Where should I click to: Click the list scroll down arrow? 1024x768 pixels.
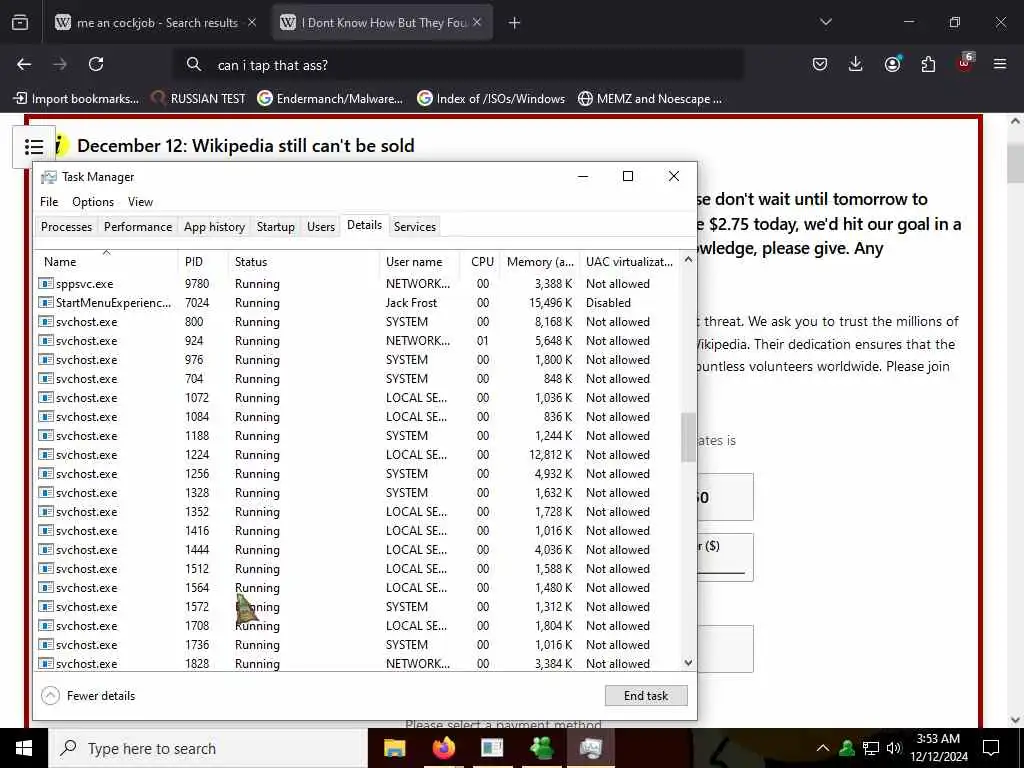pos(688,663)
